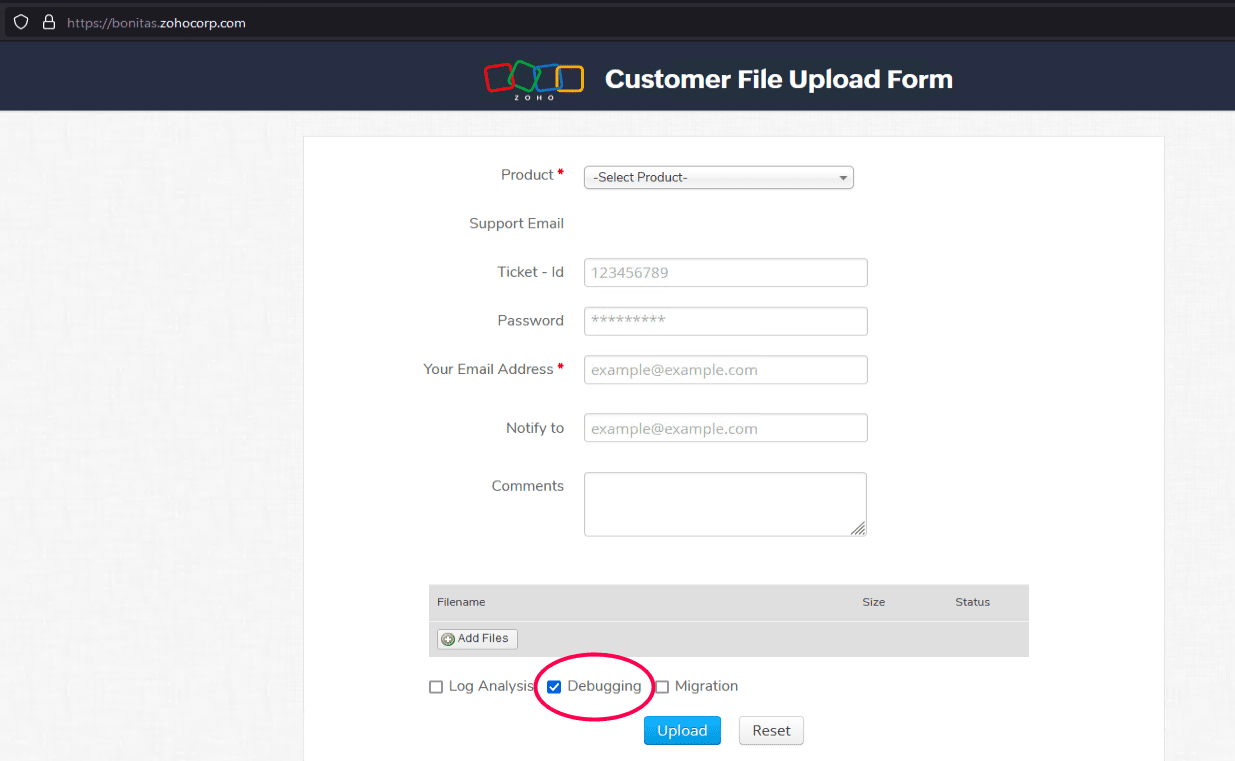Uncheck the Debugging checkbox
The image size is (1235, 761).
pos(554,687)
